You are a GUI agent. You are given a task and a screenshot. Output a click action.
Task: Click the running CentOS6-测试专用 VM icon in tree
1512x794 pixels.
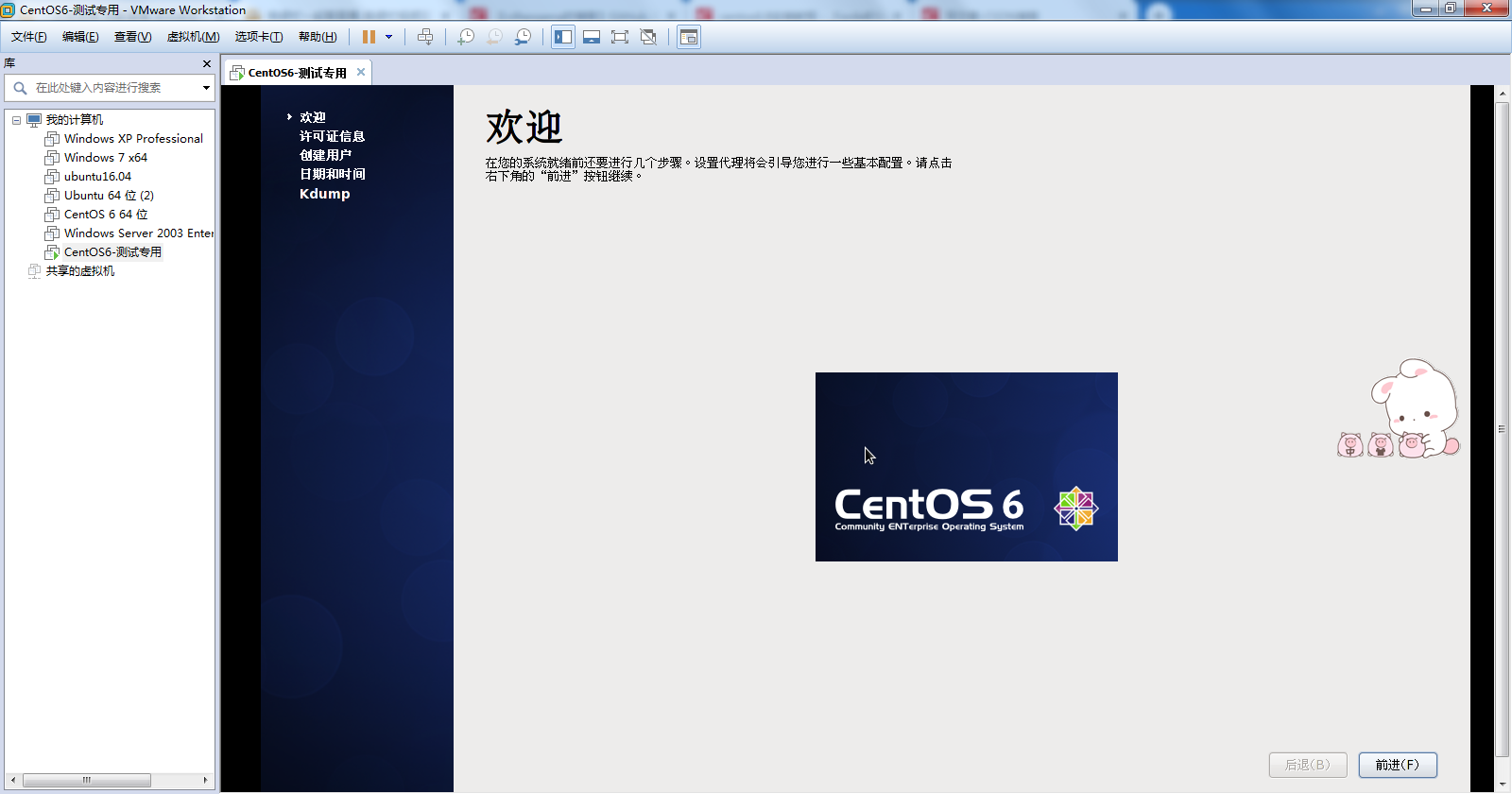(x=52, y=252)
